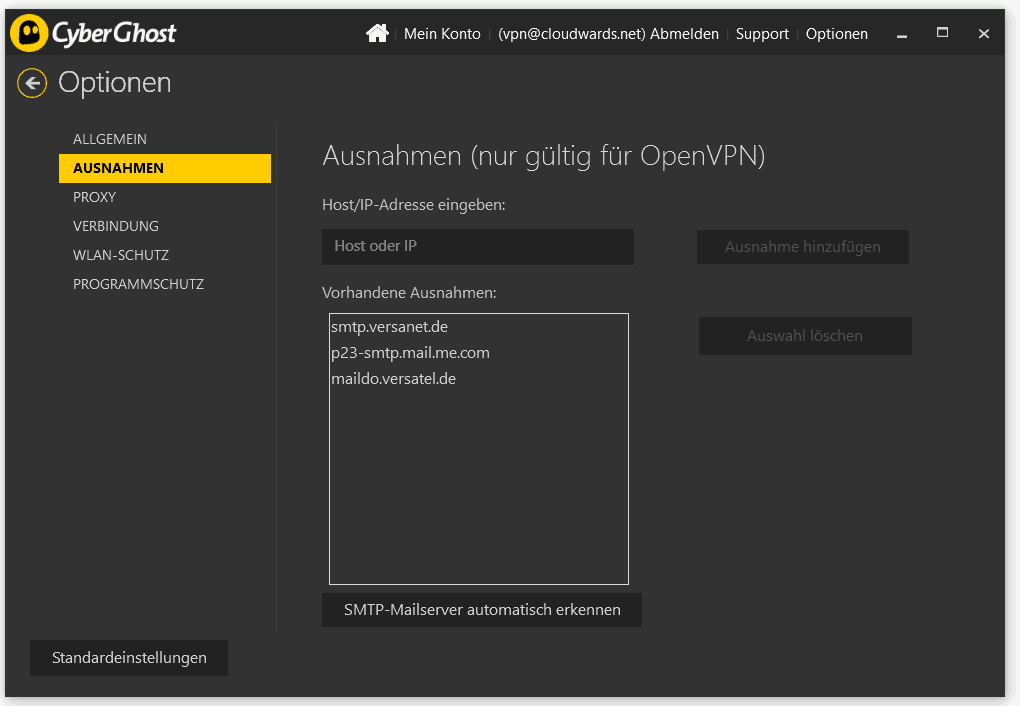
Task: Switch to the Verbindung section
Action: (165, 226)
